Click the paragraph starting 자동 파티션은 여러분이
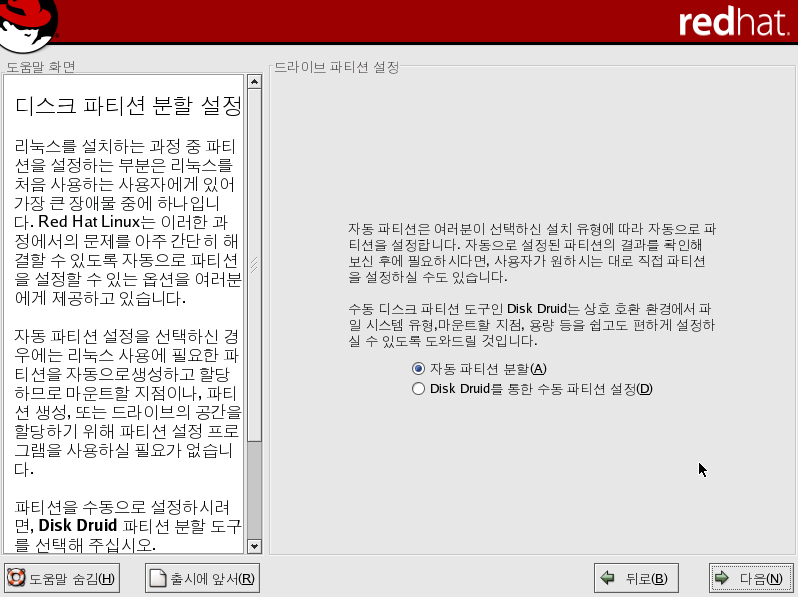This screenshot has width=798, height=597. tap(532, 253)
